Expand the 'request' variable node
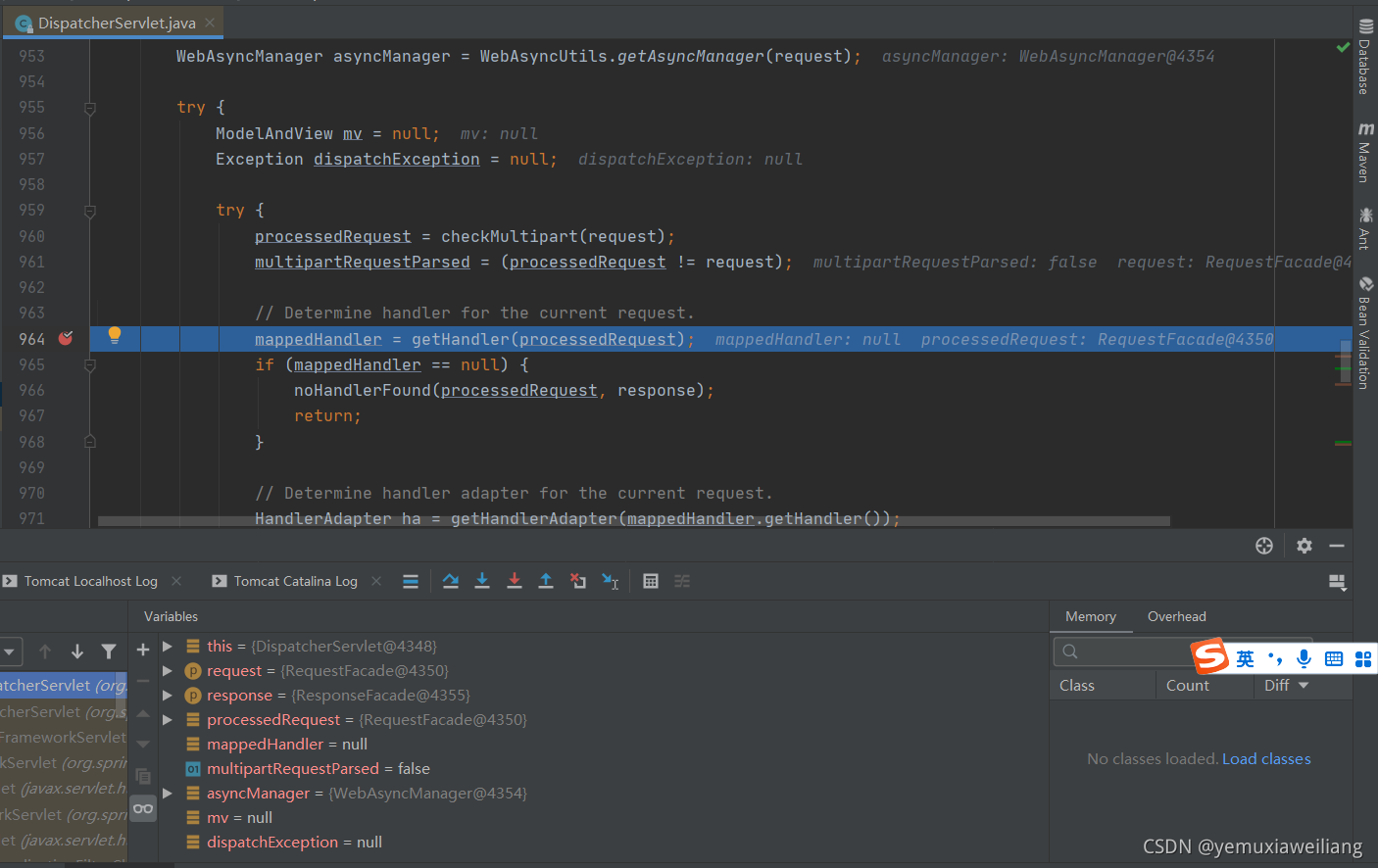 click(168, 671)
